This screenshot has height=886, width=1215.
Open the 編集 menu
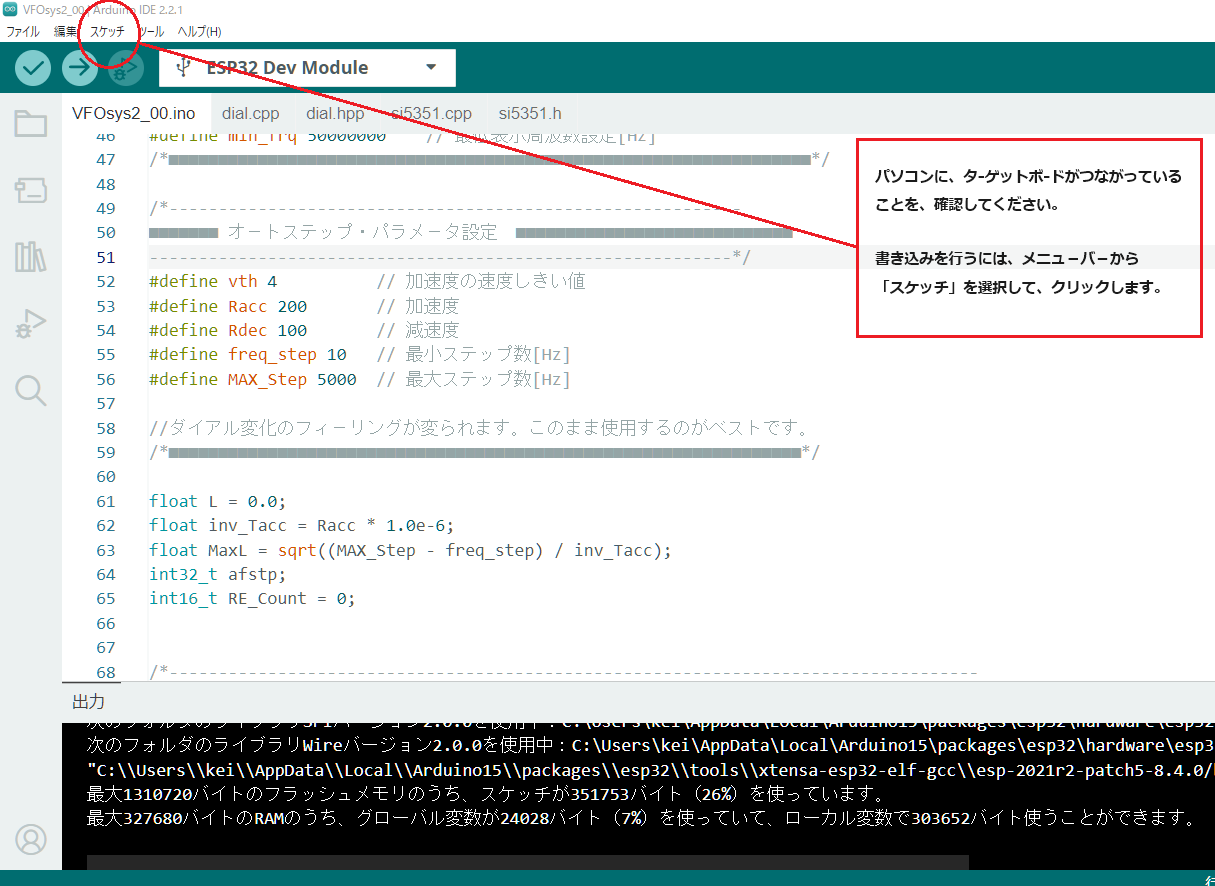click(65, 31)
